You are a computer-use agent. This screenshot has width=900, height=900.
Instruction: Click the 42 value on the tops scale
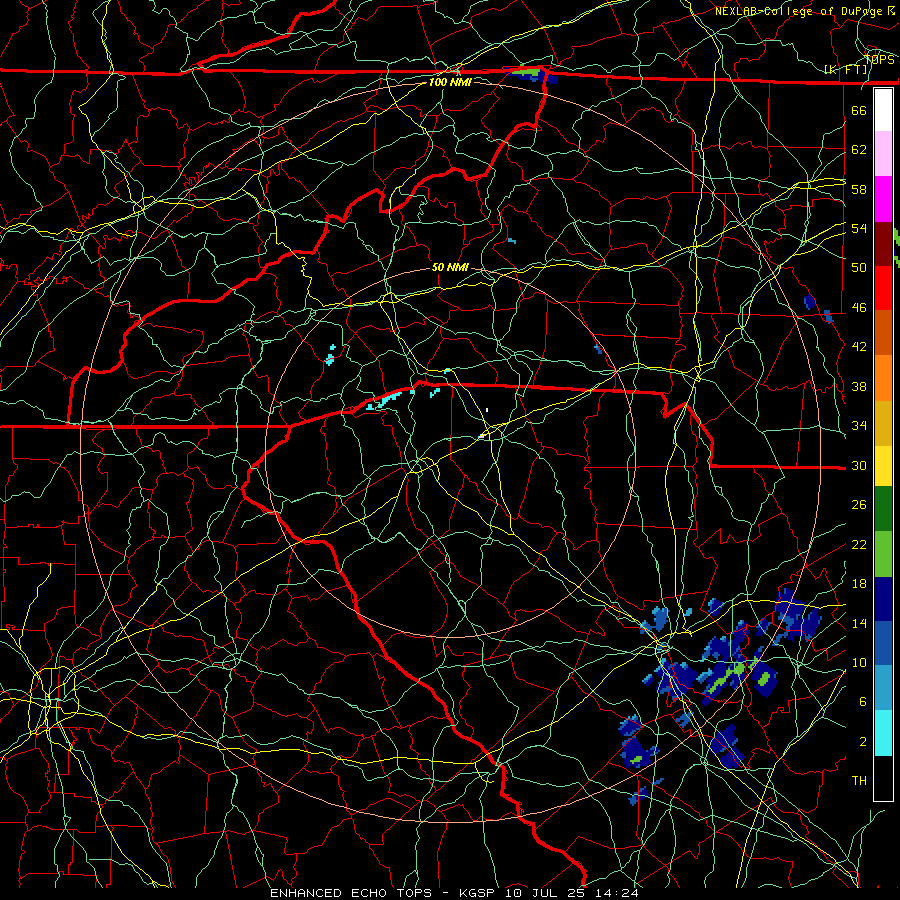(859, 347)
